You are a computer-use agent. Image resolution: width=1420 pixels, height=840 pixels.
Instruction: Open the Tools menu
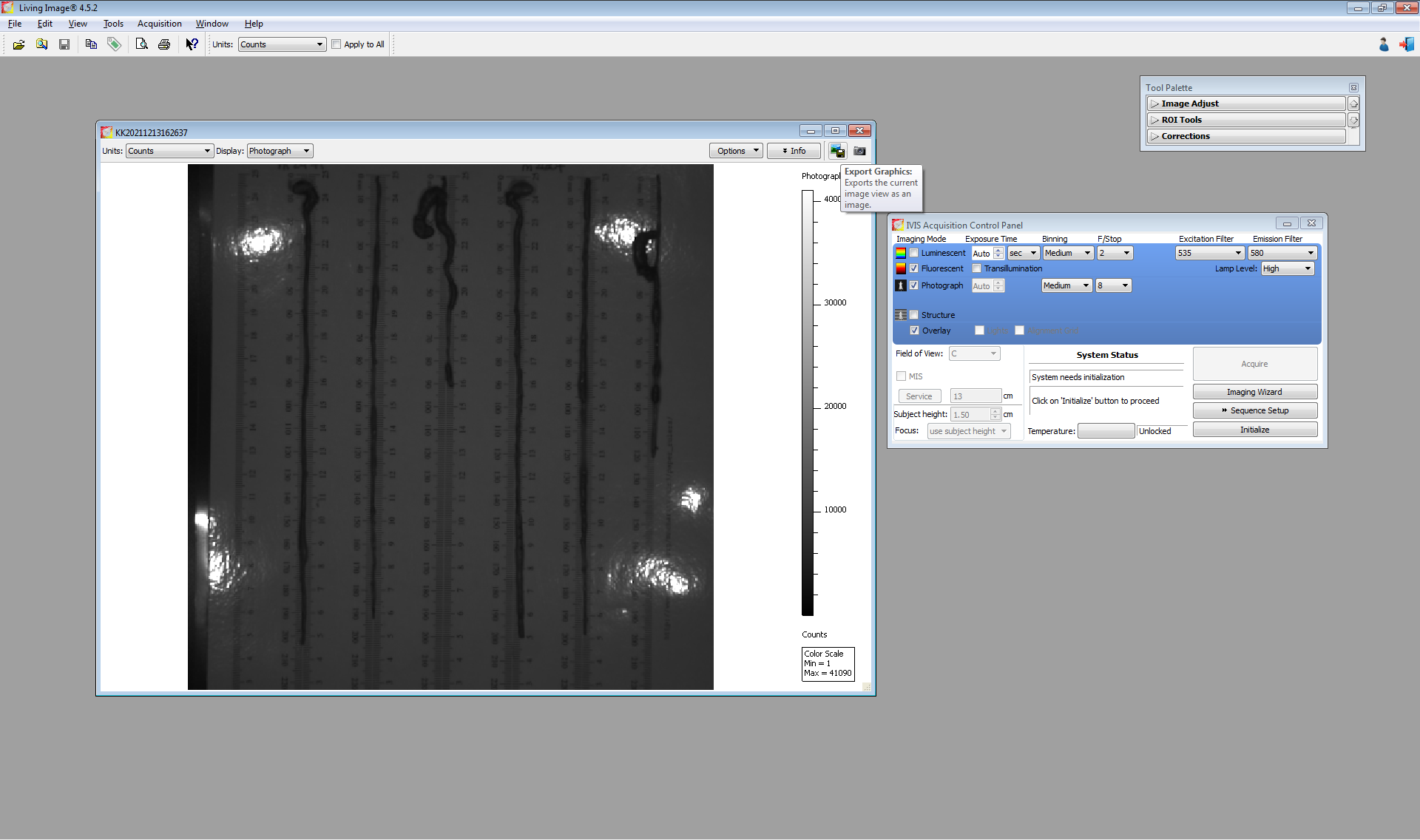(x=113, y=24)
